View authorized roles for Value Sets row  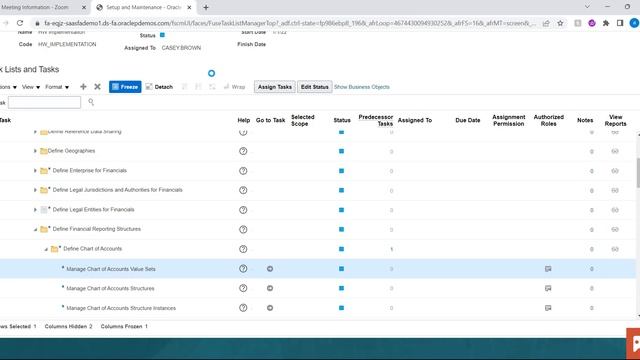click(x=548, y=269)
